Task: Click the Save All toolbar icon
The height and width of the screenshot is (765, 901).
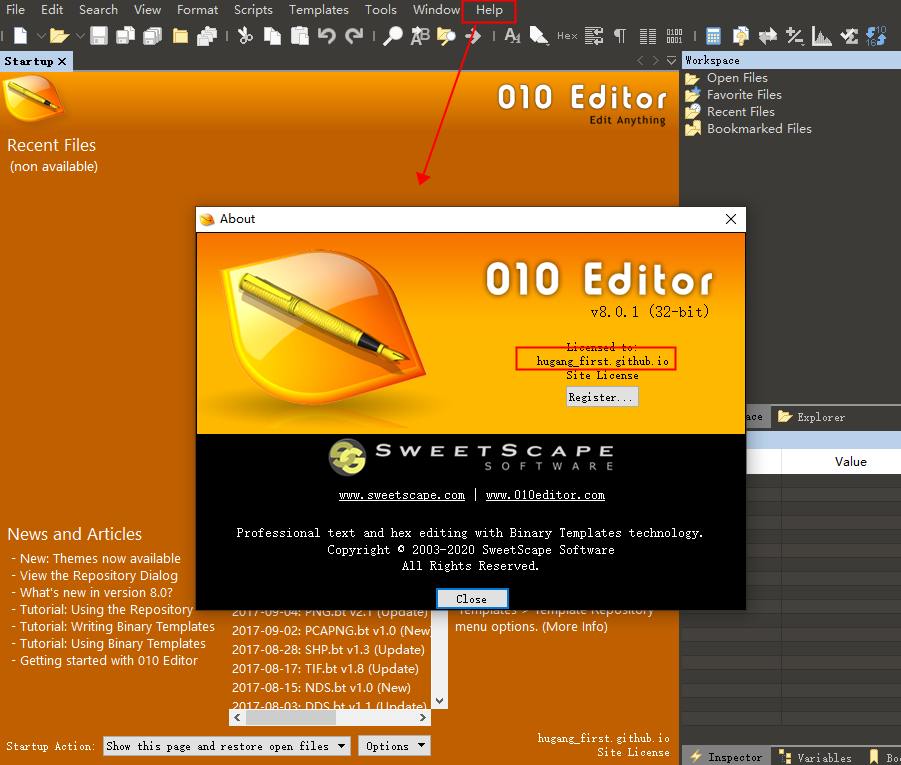Action: click(x=152, y=36)
